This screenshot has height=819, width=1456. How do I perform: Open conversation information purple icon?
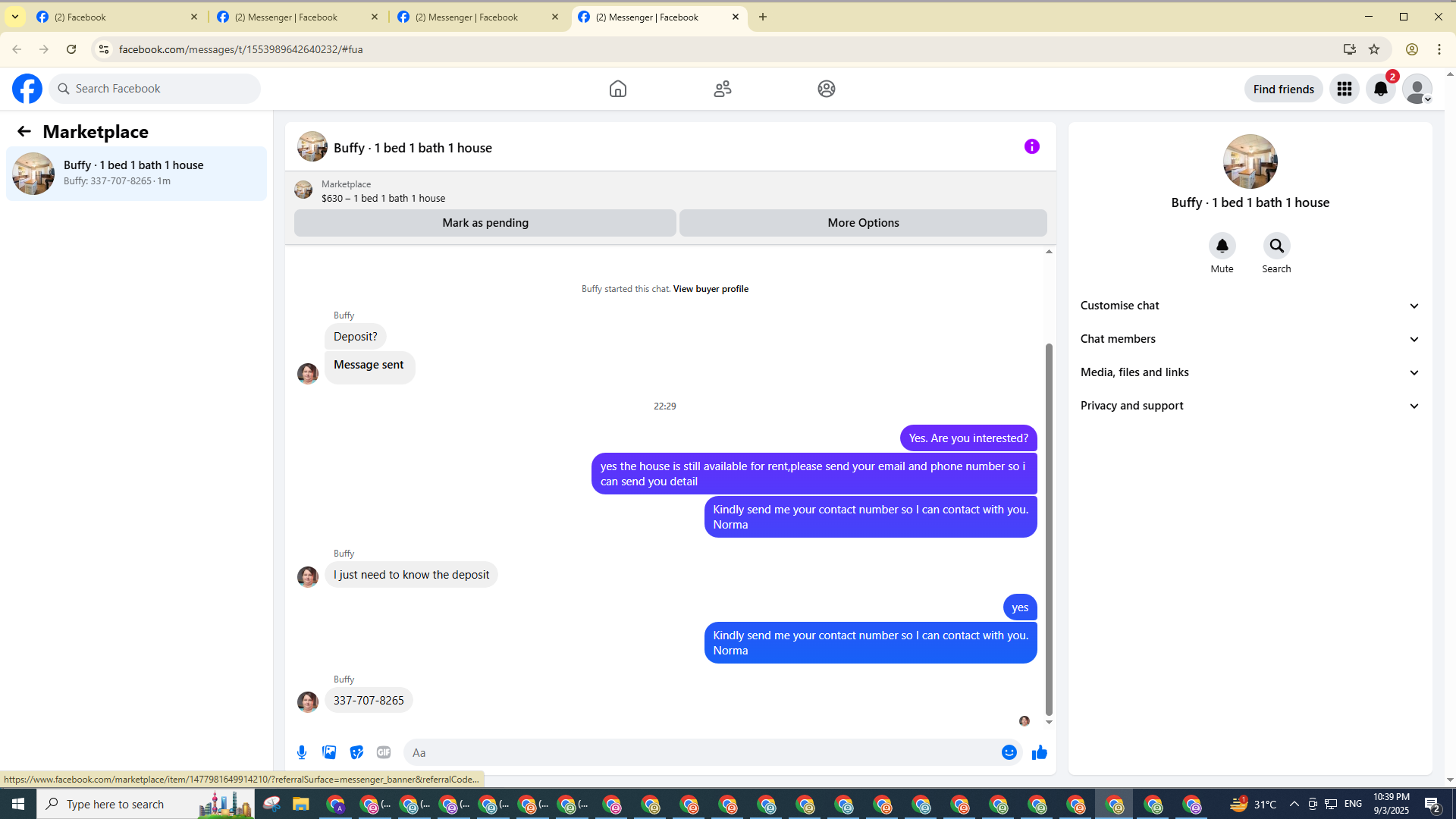1032,146
